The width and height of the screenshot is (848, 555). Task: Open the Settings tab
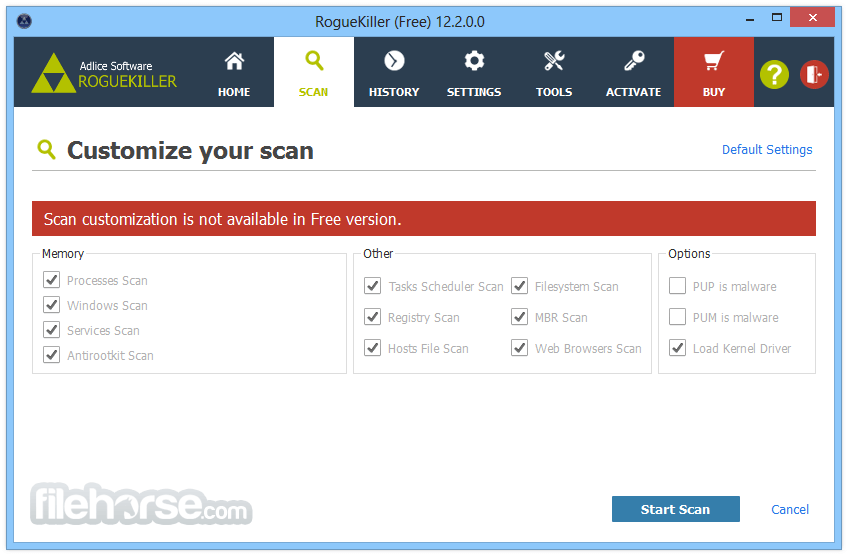(x=474, y=72)
